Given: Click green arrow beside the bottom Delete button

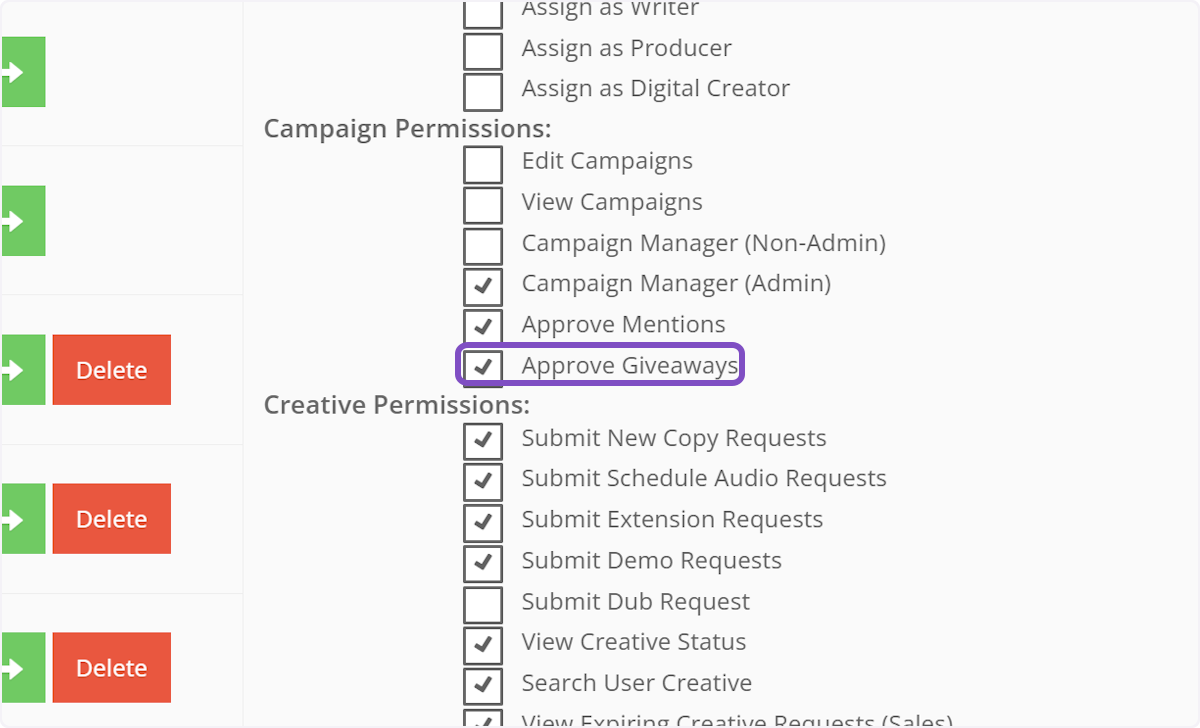Looking at the screenshot, I should (x=22, y=668).
